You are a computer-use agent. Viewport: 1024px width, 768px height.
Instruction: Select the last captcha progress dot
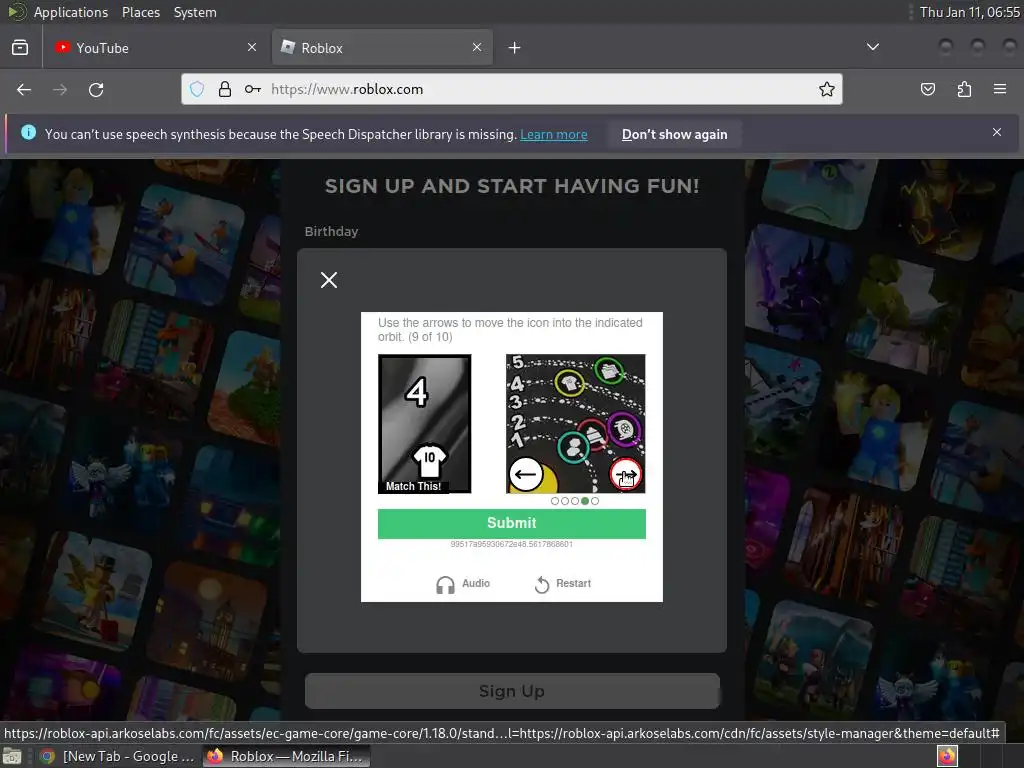click(595, 501)
